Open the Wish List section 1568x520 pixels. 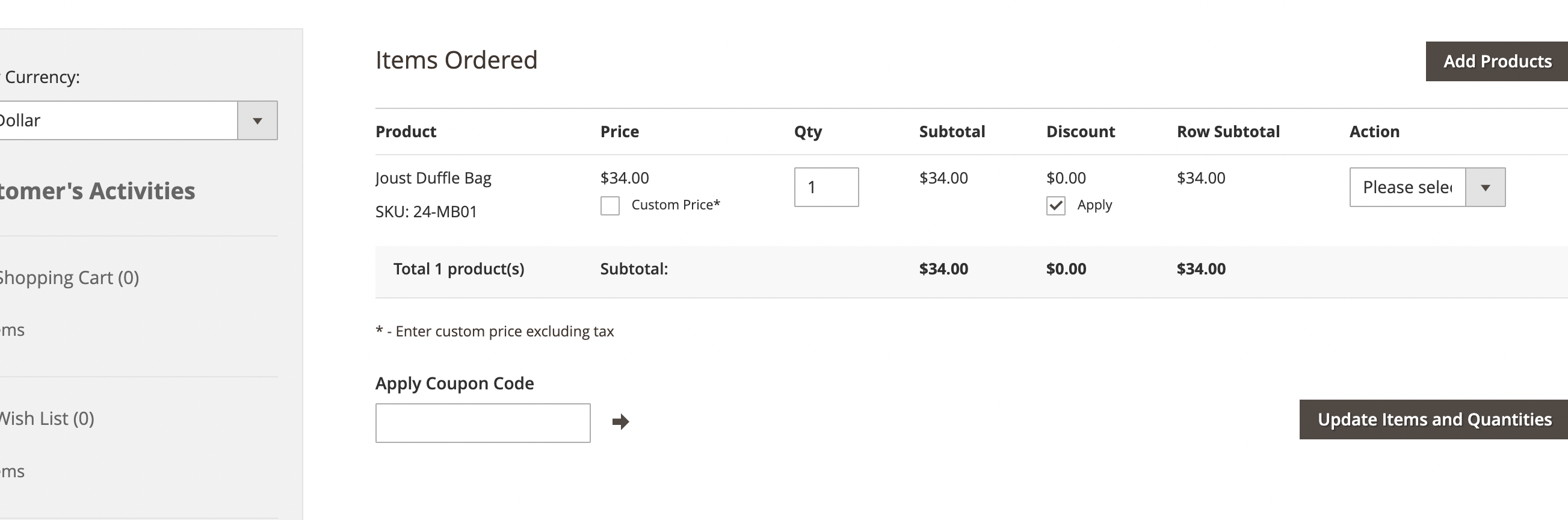(x=47, y=418)
